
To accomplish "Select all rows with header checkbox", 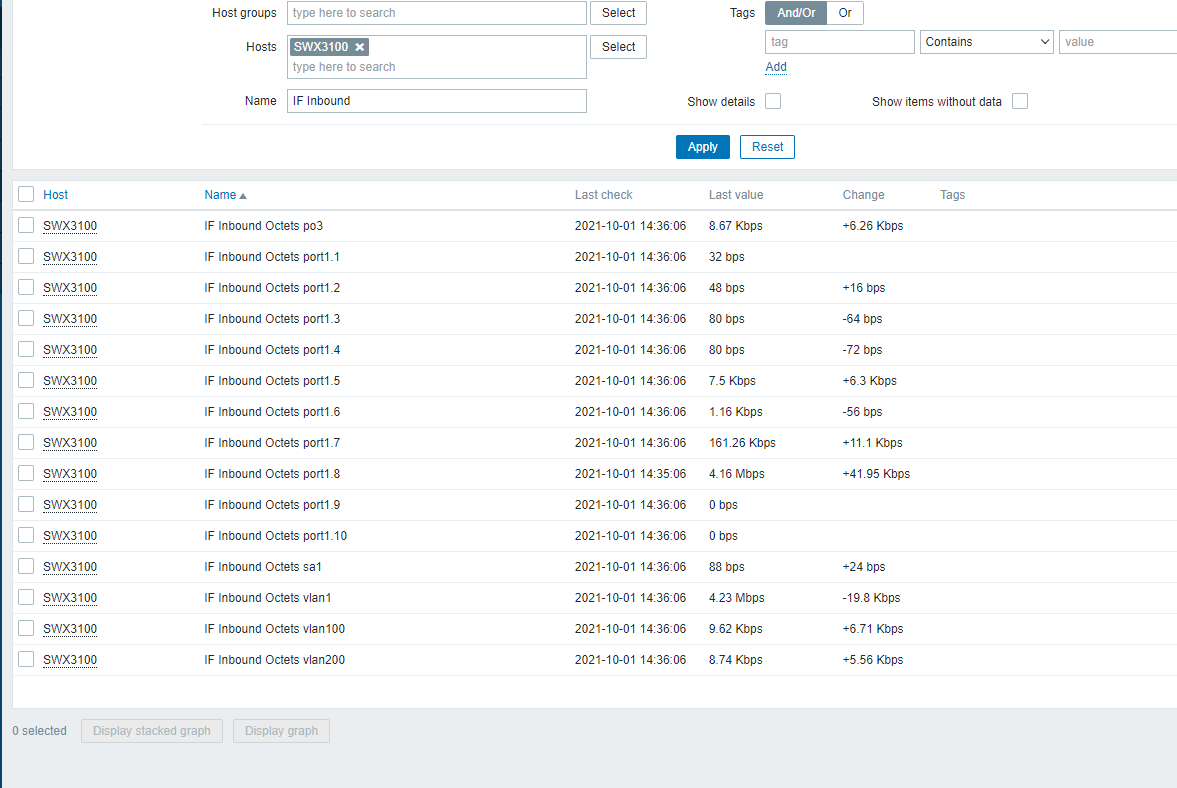I will pyautogui.click(x=26, y=194).
